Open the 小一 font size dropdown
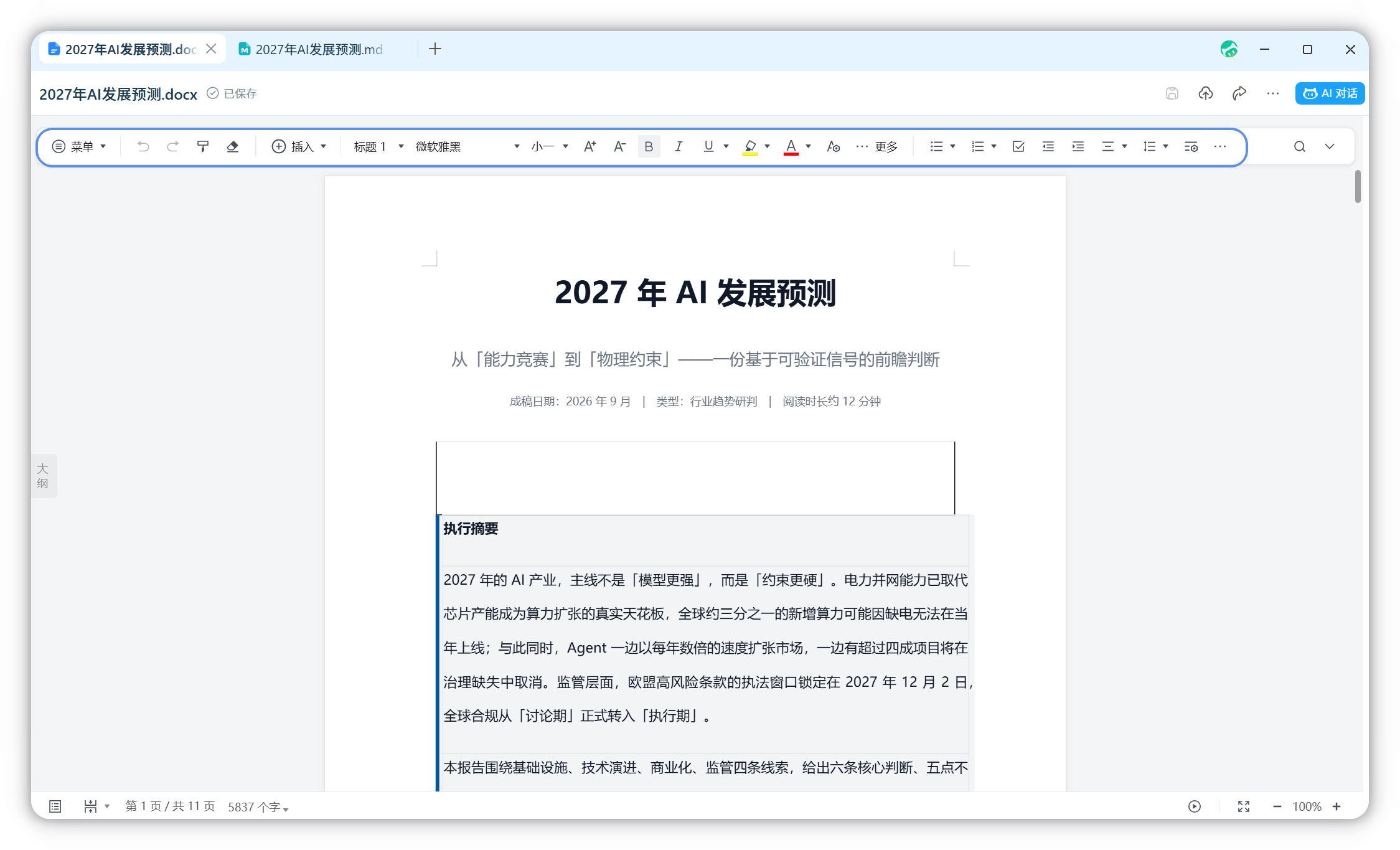Viewport: 1400px width, 850px height. point(550,146)
